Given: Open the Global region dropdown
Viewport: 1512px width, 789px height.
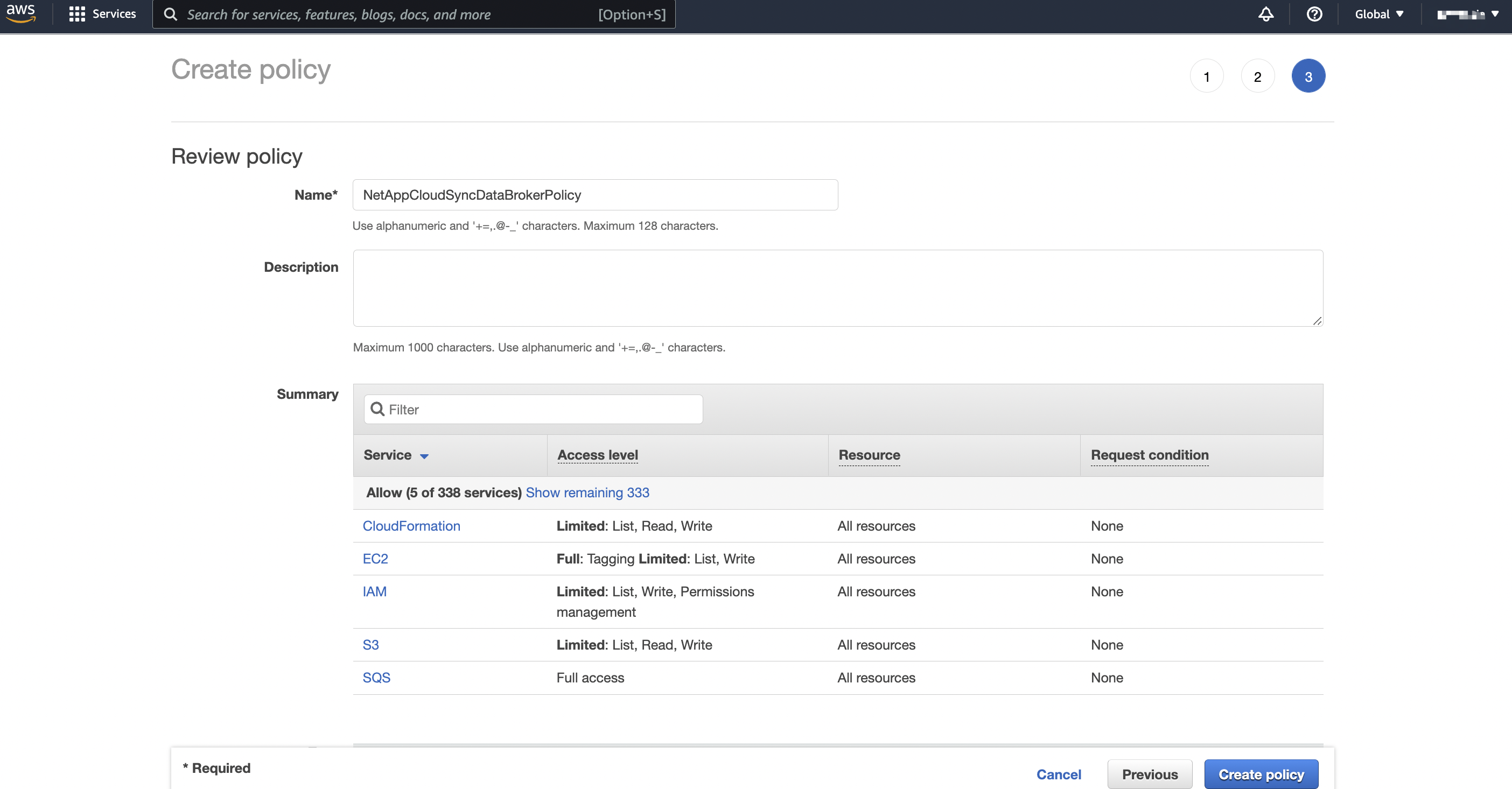Looking at the screenshot, I should [x=1378, y=14].
